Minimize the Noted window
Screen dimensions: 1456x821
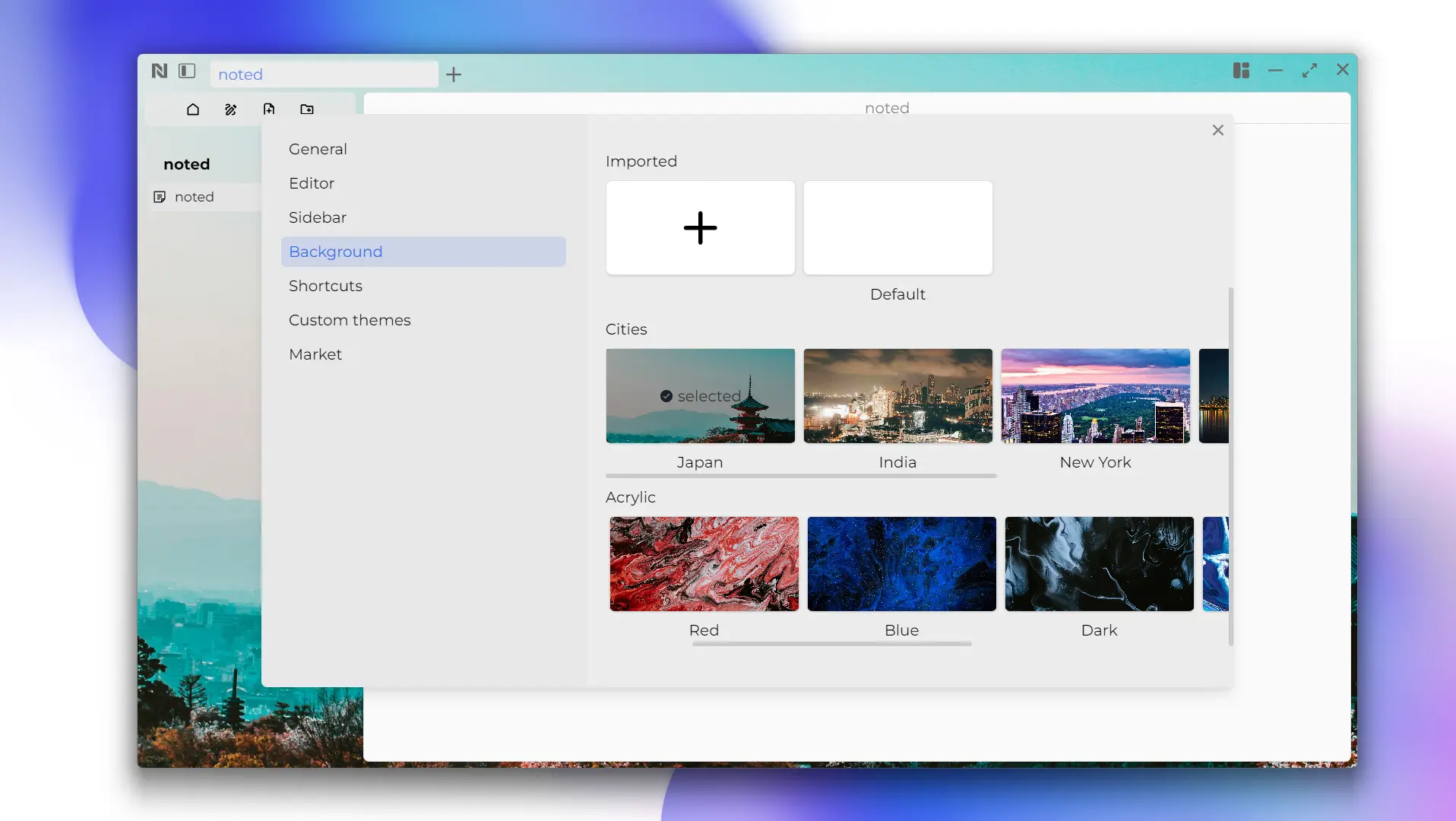point(1275,71)
